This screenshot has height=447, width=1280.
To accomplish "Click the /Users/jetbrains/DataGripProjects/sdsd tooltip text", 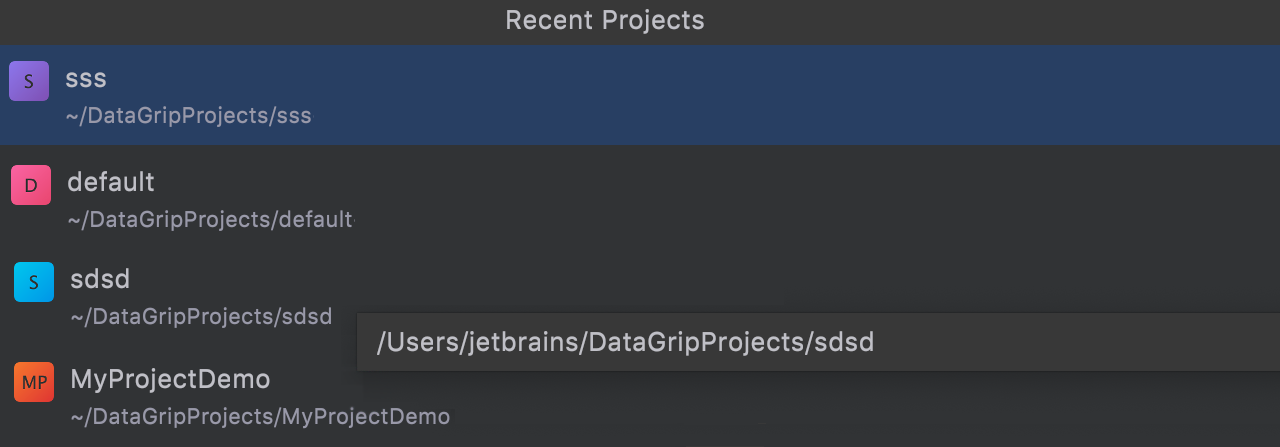I will click(625, 343).
